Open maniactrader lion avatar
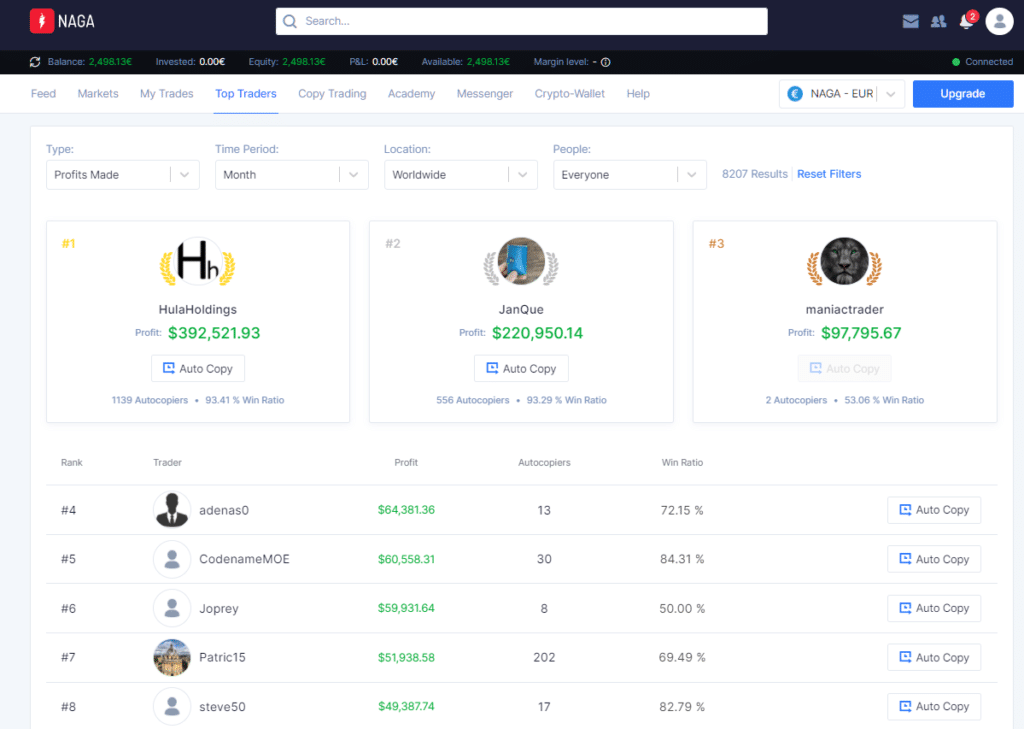1024x729 pixels. (844, 261)
